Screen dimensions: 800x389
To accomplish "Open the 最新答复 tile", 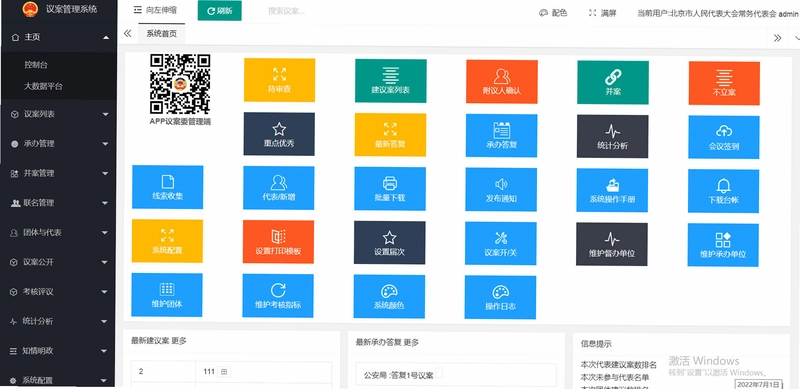I will tap(390, 134).
